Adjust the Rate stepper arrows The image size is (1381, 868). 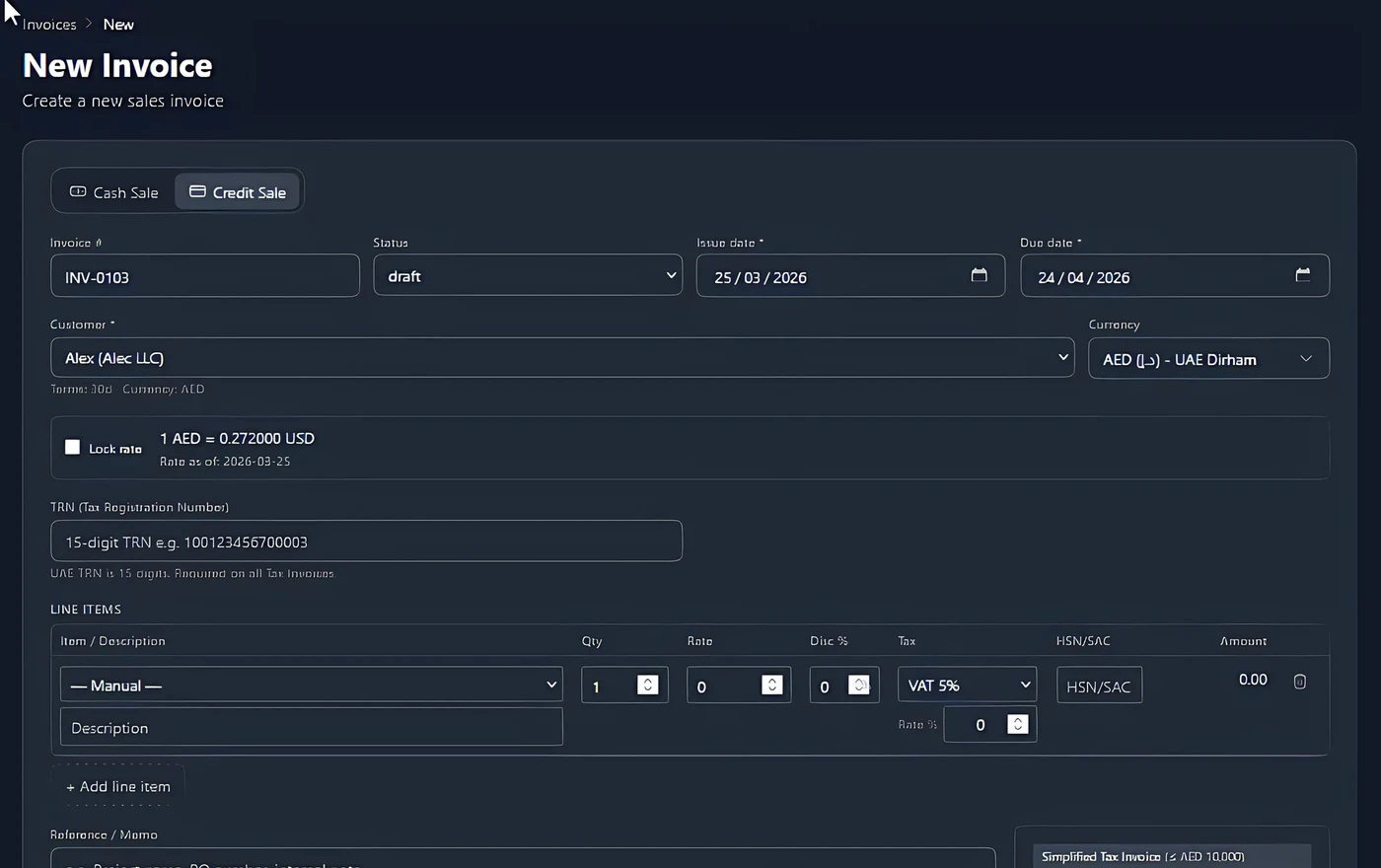click(772, 685)
